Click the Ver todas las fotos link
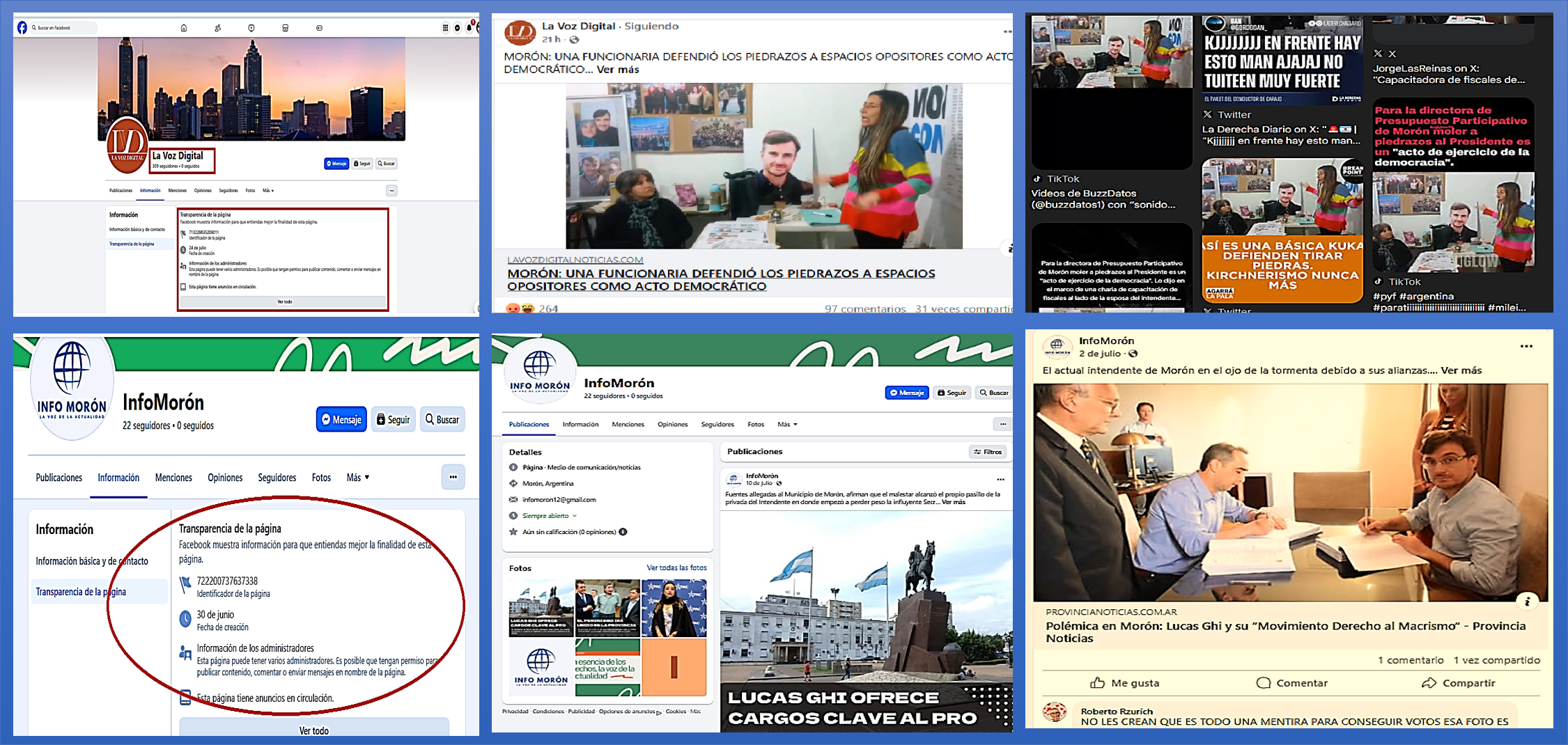The width and height of the screenshot is (1568, 745). 676,567
